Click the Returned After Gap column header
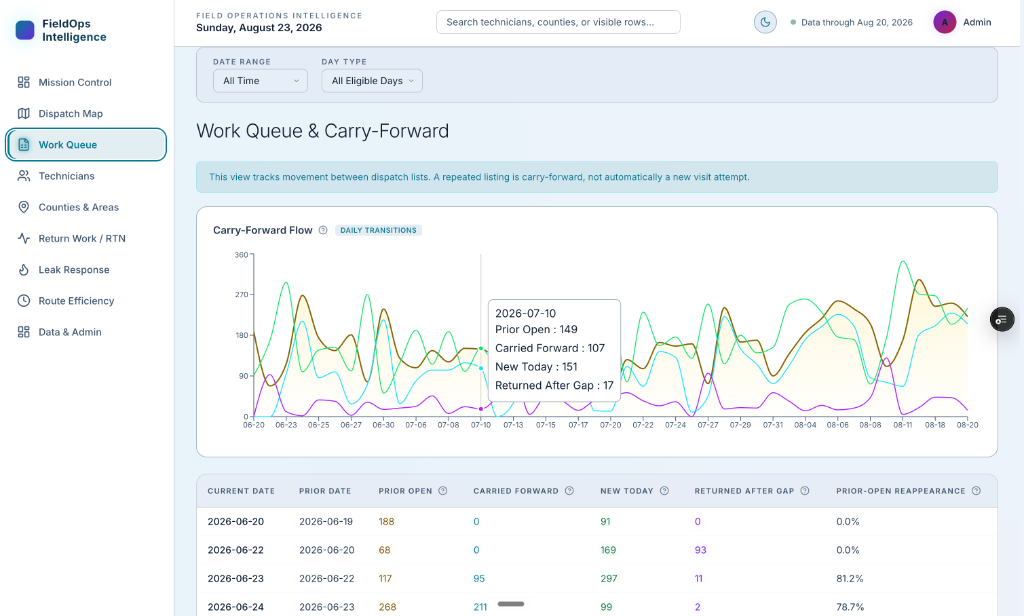The width and height of the screenshot is (1024, 616). tap(744, 491)
